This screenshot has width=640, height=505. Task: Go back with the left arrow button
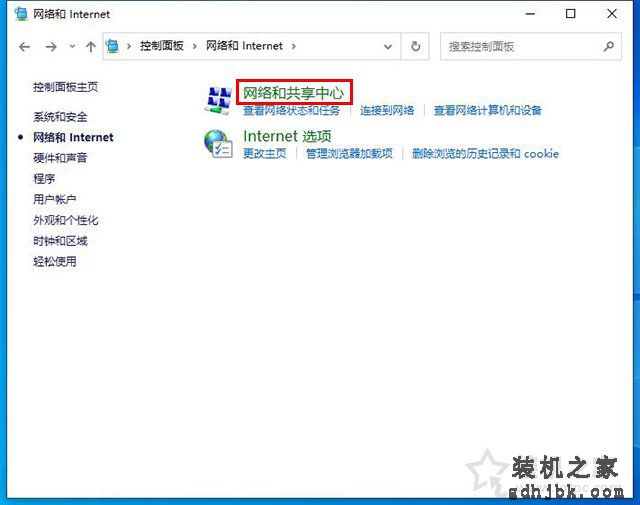24,47
